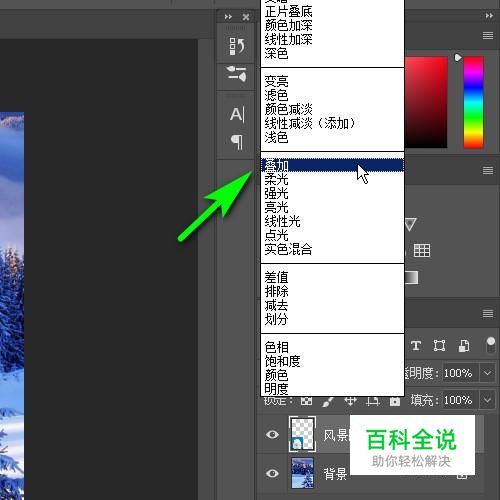Screen dimensions: 500x500
Task: Lock position move icon
Action: tap(350, 401)
